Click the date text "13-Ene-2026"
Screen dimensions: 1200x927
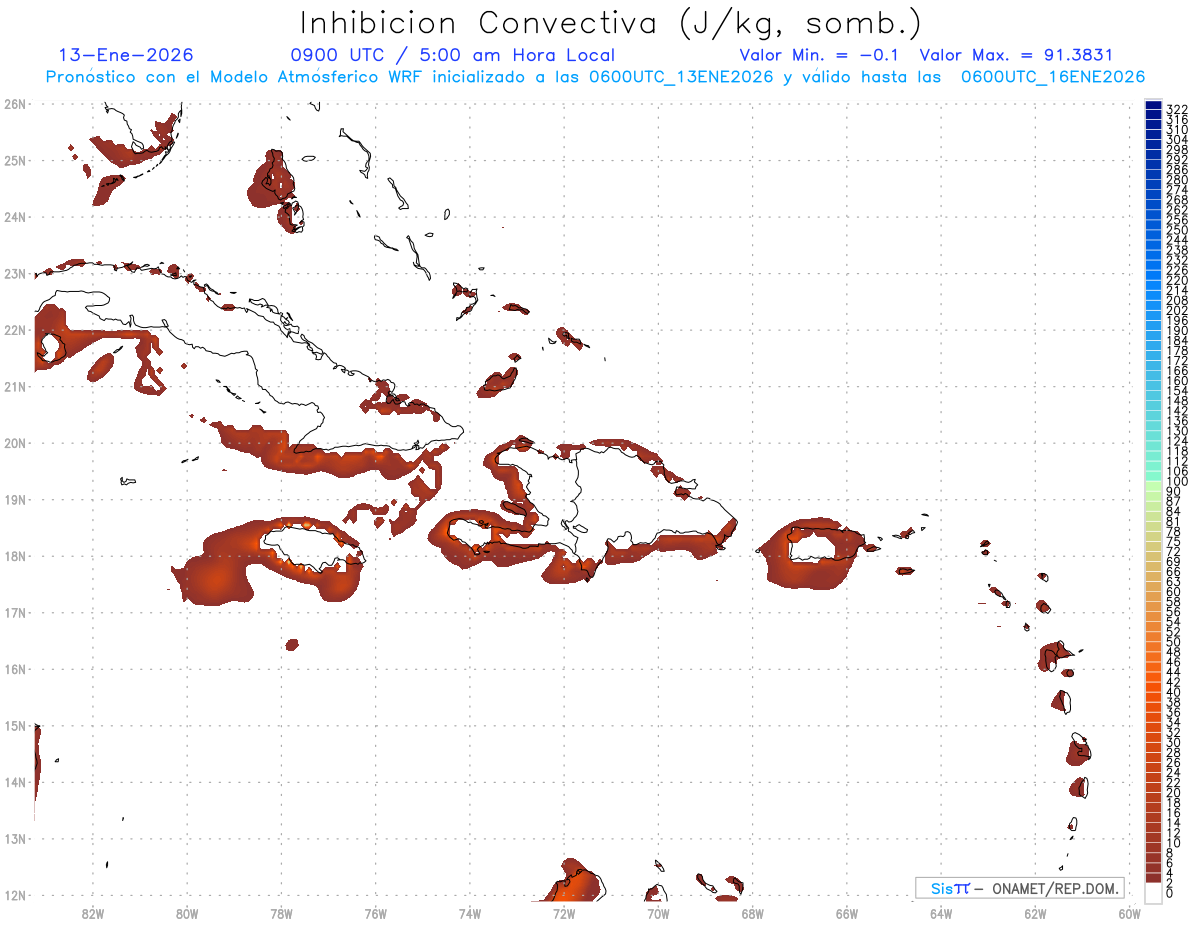click(x=126, y=55)
